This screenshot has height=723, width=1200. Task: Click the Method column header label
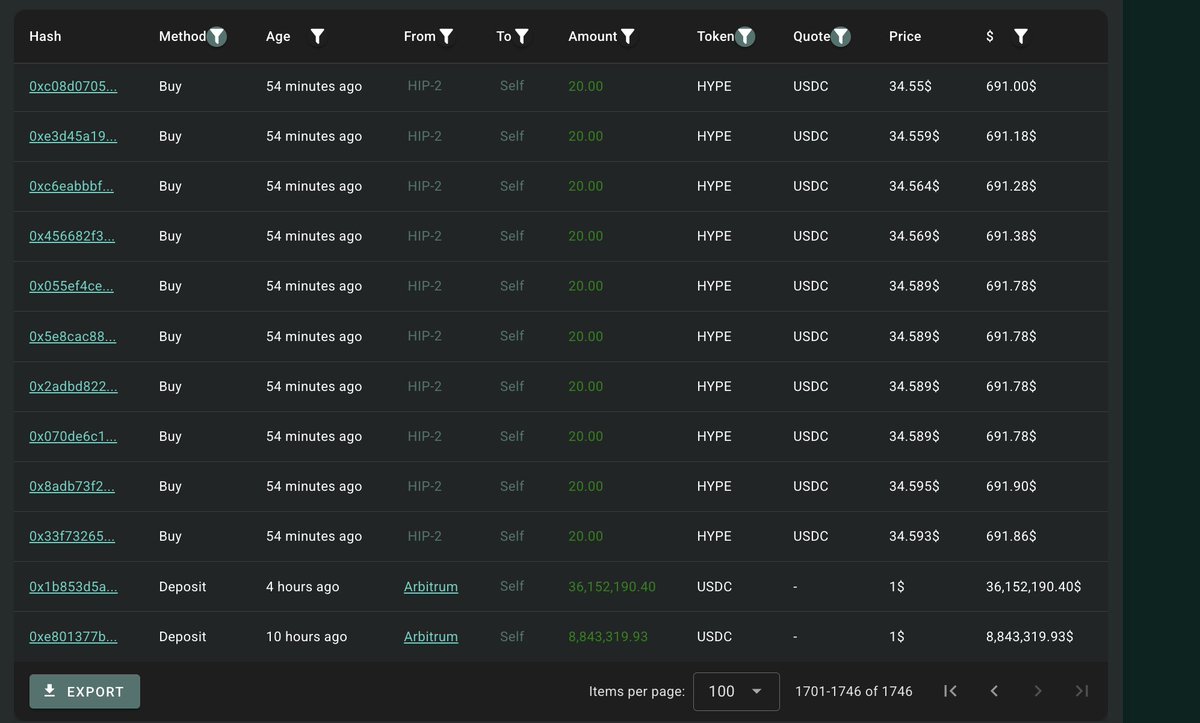click(x=182, y=36)
